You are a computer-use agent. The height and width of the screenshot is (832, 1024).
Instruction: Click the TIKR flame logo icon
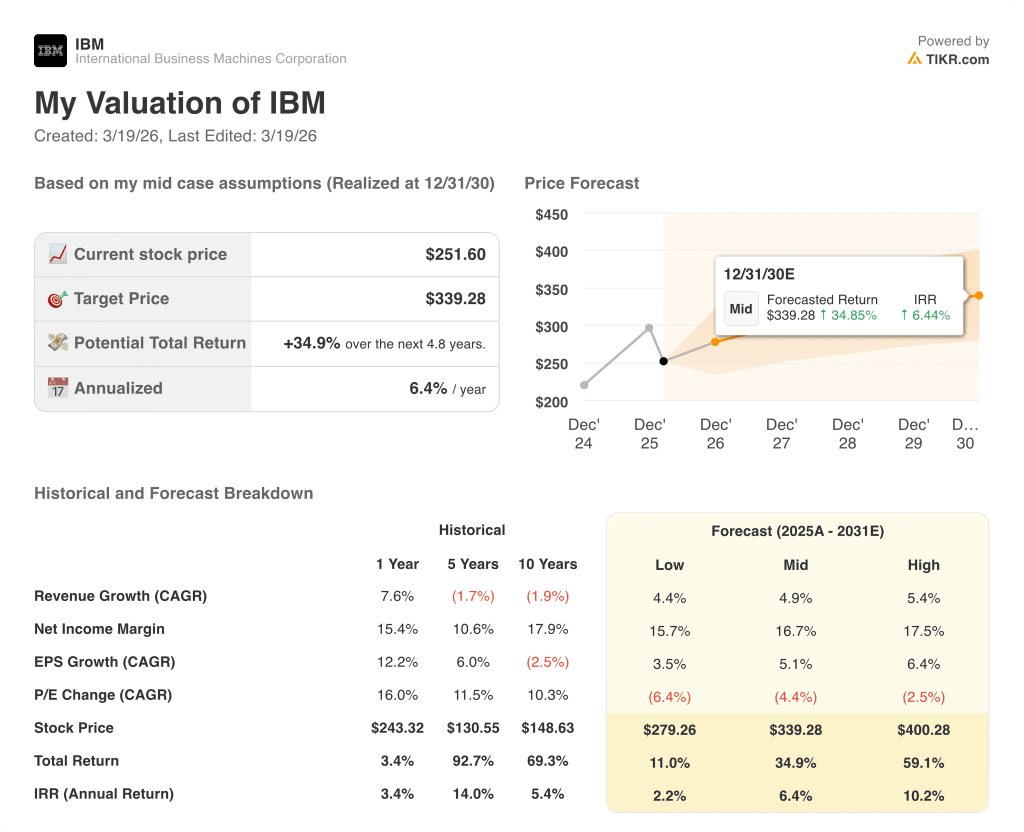click(x=913, y=60)
